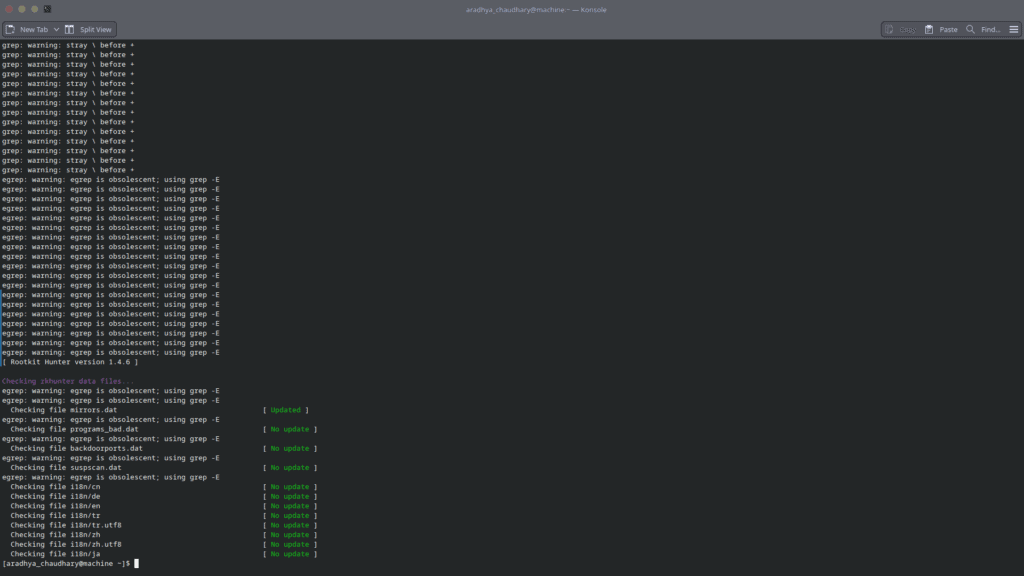Click 'No update' status for i18n/ja
Image resolution: width=1024 pixels, height=576 pixels.
coord(290,554)
